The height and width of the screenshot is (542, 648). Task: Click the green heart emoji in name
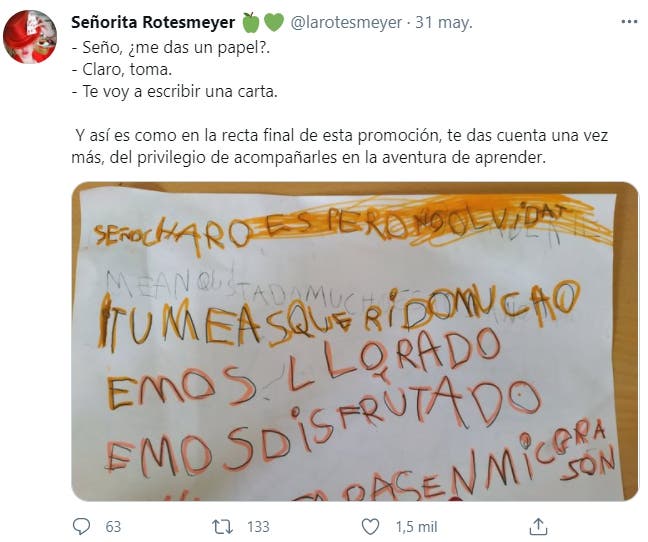(274, 22)
